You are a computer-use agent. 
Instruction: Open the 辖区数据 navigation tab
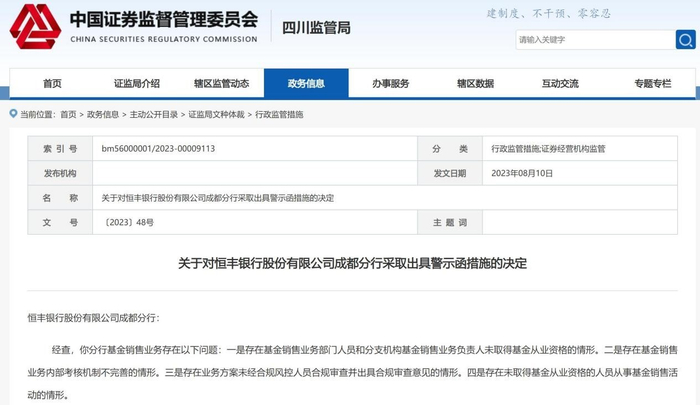pos(475,84)
